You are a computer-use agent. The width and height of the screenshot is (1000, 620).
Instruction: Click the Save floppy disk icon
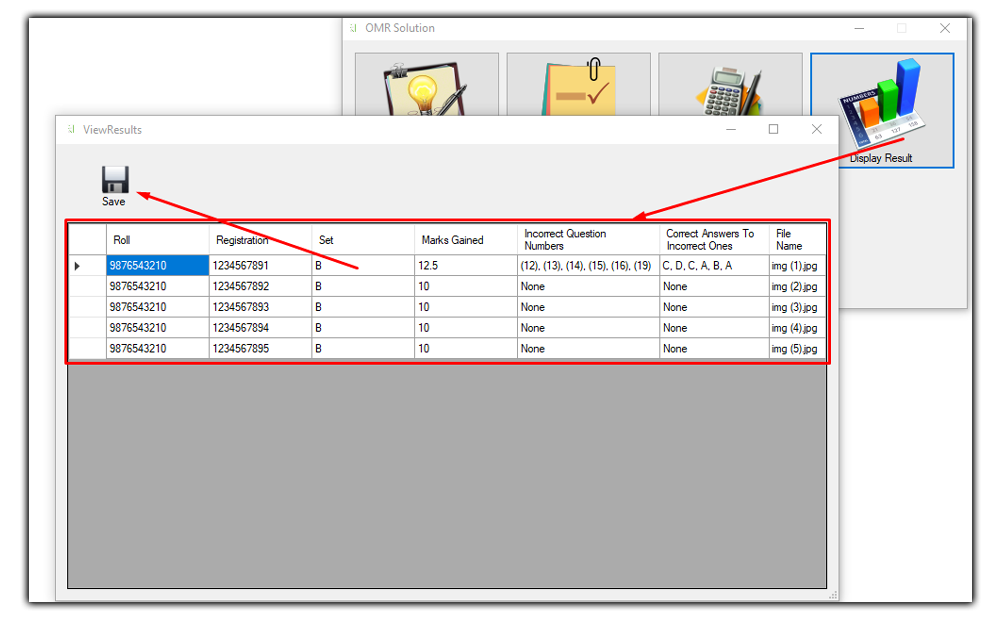[x=115, y=181]
